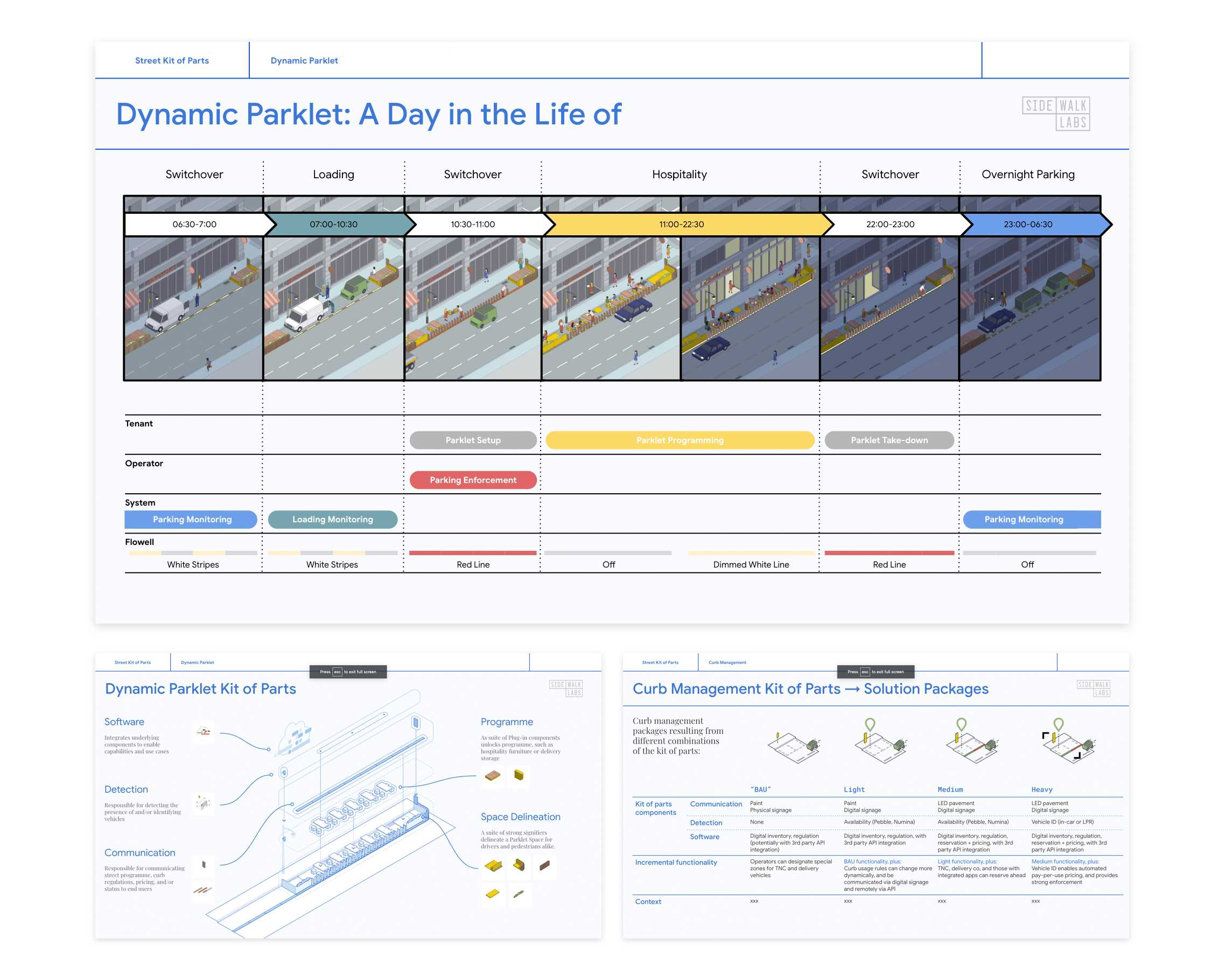Click the Dimmed White Line Flowell bar
Viewport: 1225px width, 980px height.
(751, 553)
